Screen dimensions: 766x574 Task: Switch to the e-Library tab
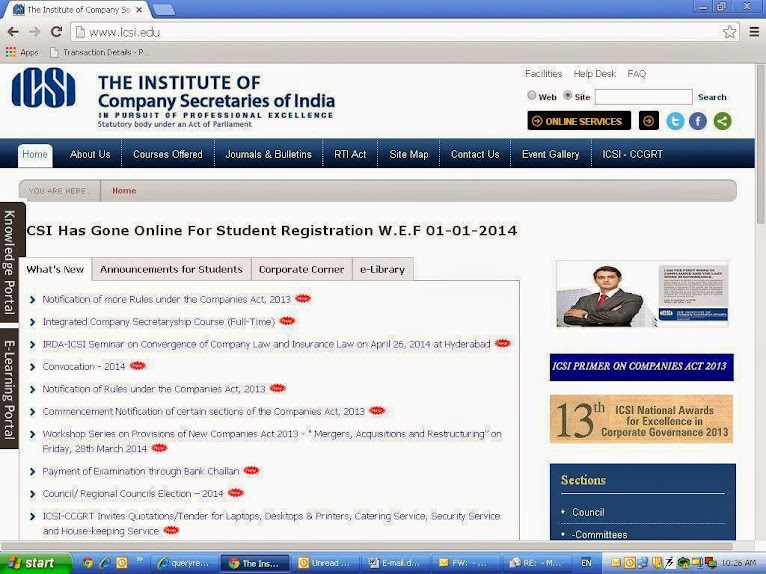[383, 269]
